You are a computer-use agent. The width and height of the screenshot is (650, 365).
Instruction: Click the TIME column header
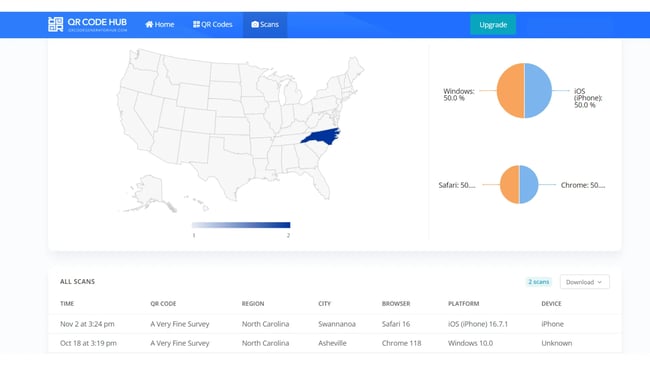(x=67, y=304)
